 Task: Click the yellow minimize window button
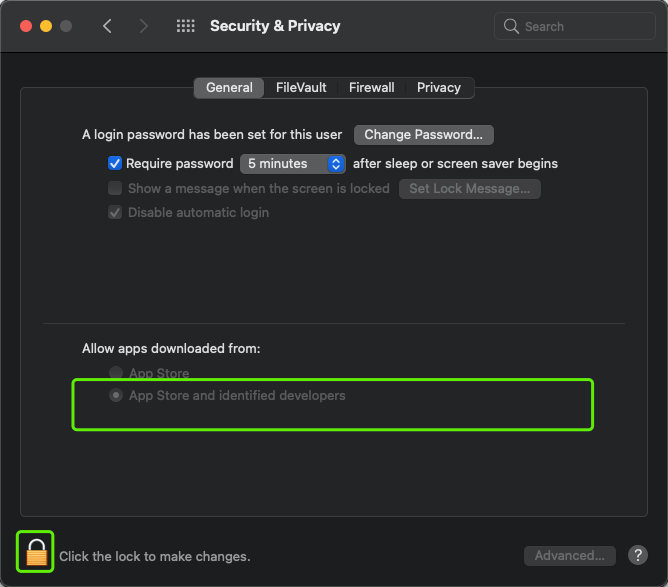point(46,26)
